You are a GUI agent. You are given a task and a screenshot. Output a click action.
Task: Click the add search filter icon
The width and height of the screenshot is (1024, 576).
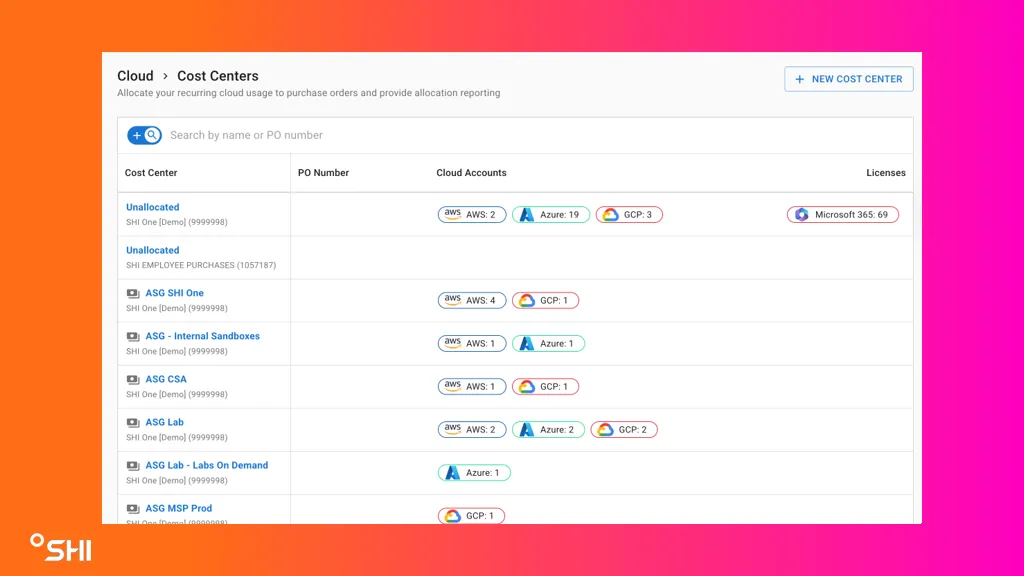click(x=144, y=135)
